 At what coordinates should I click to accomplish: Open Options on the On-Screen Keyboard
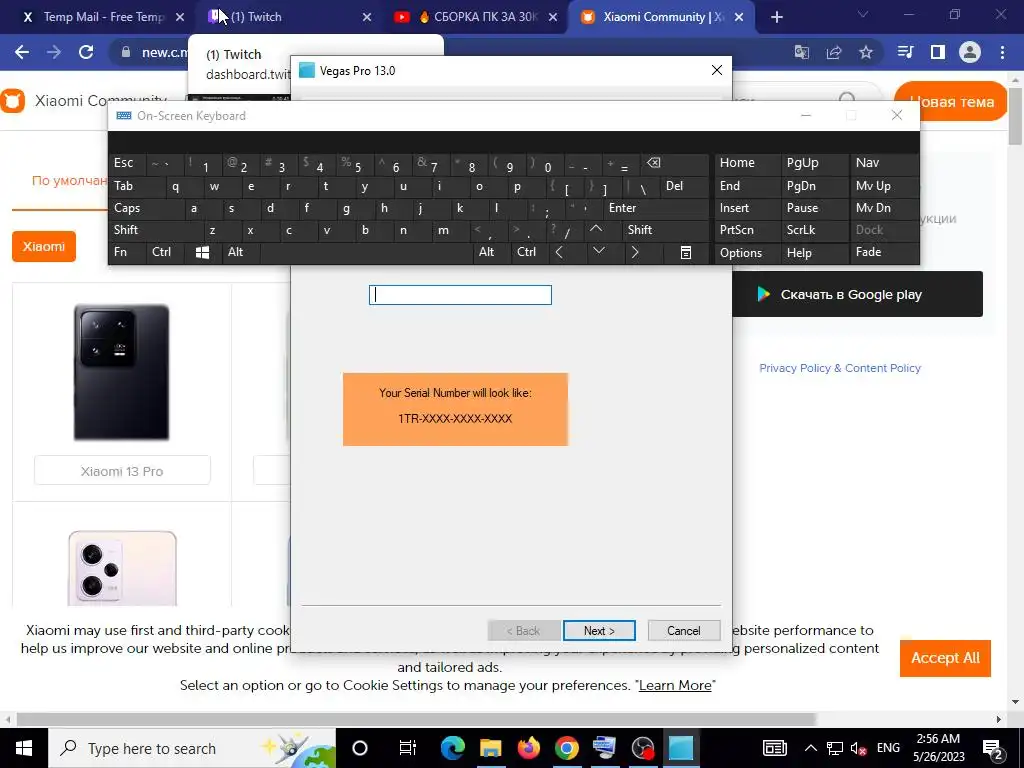point(747,253)
